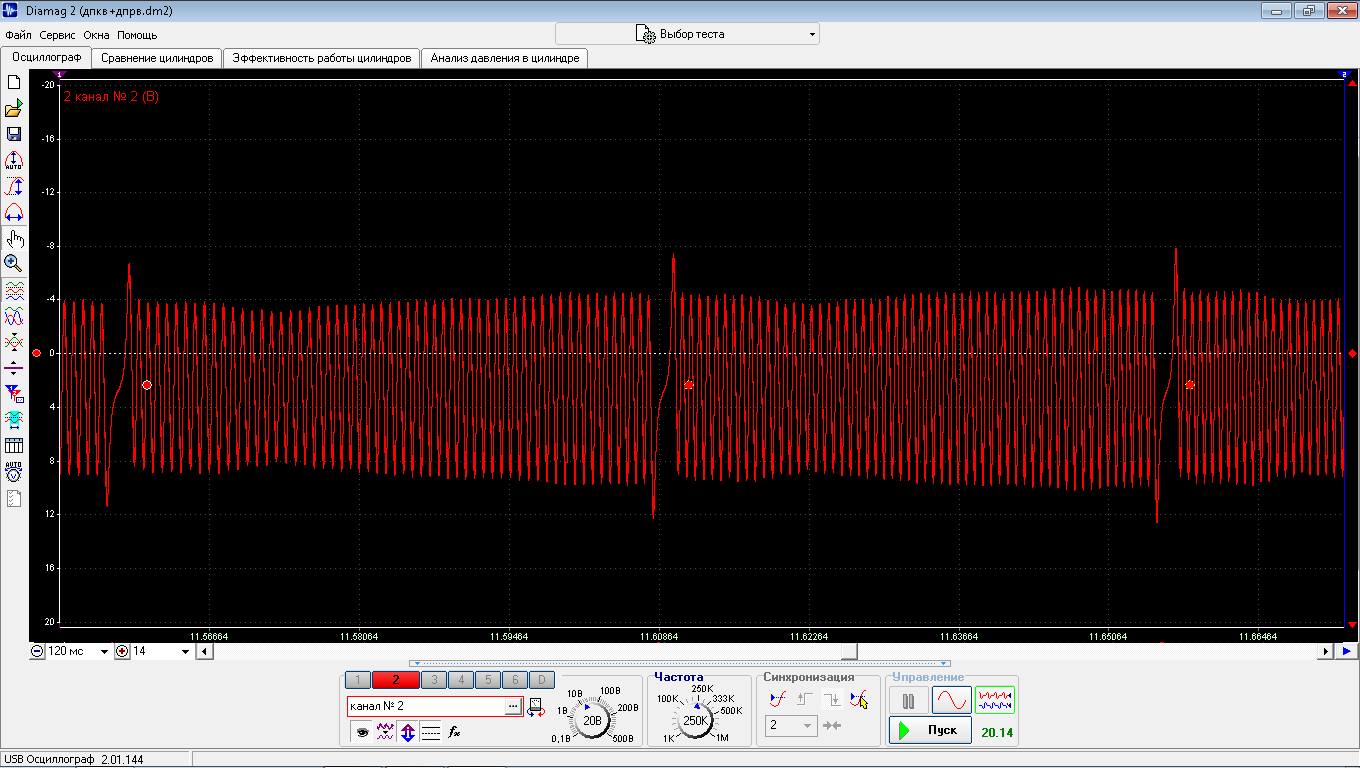The height and width of the screenshot is (768, 1360).
Task: Open the Сервис menu
Action: (x=58, y=35)
